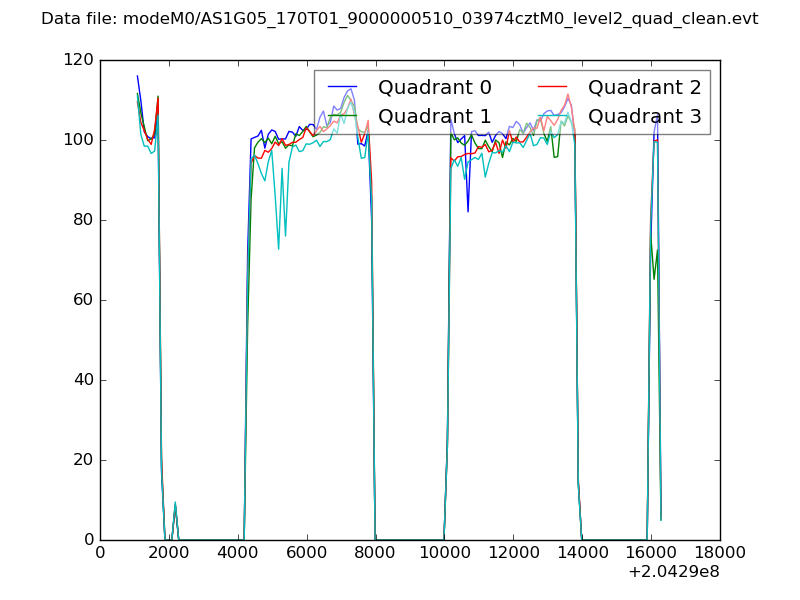Image resolution: width=800 pixels, height=600 pixels.
Task: Click the y-axis tick label 80
Action: point(85,220)
